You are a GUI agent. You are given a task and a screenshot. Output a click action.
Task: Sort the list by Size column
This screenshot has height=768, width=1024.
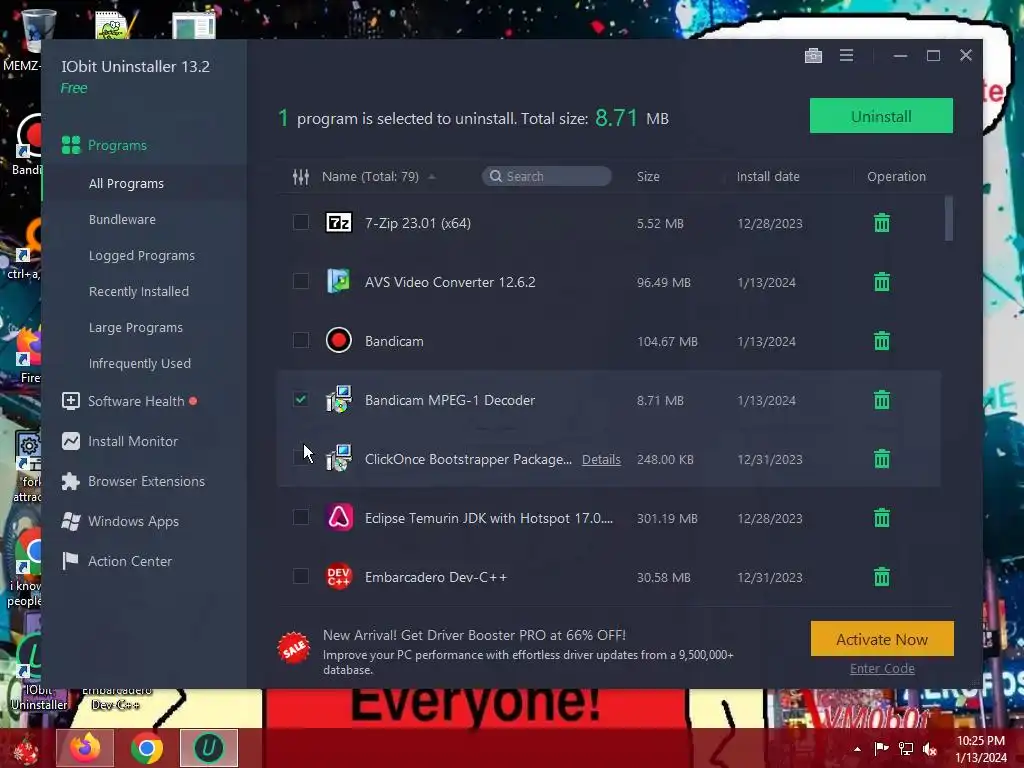(x=648, y=176)
